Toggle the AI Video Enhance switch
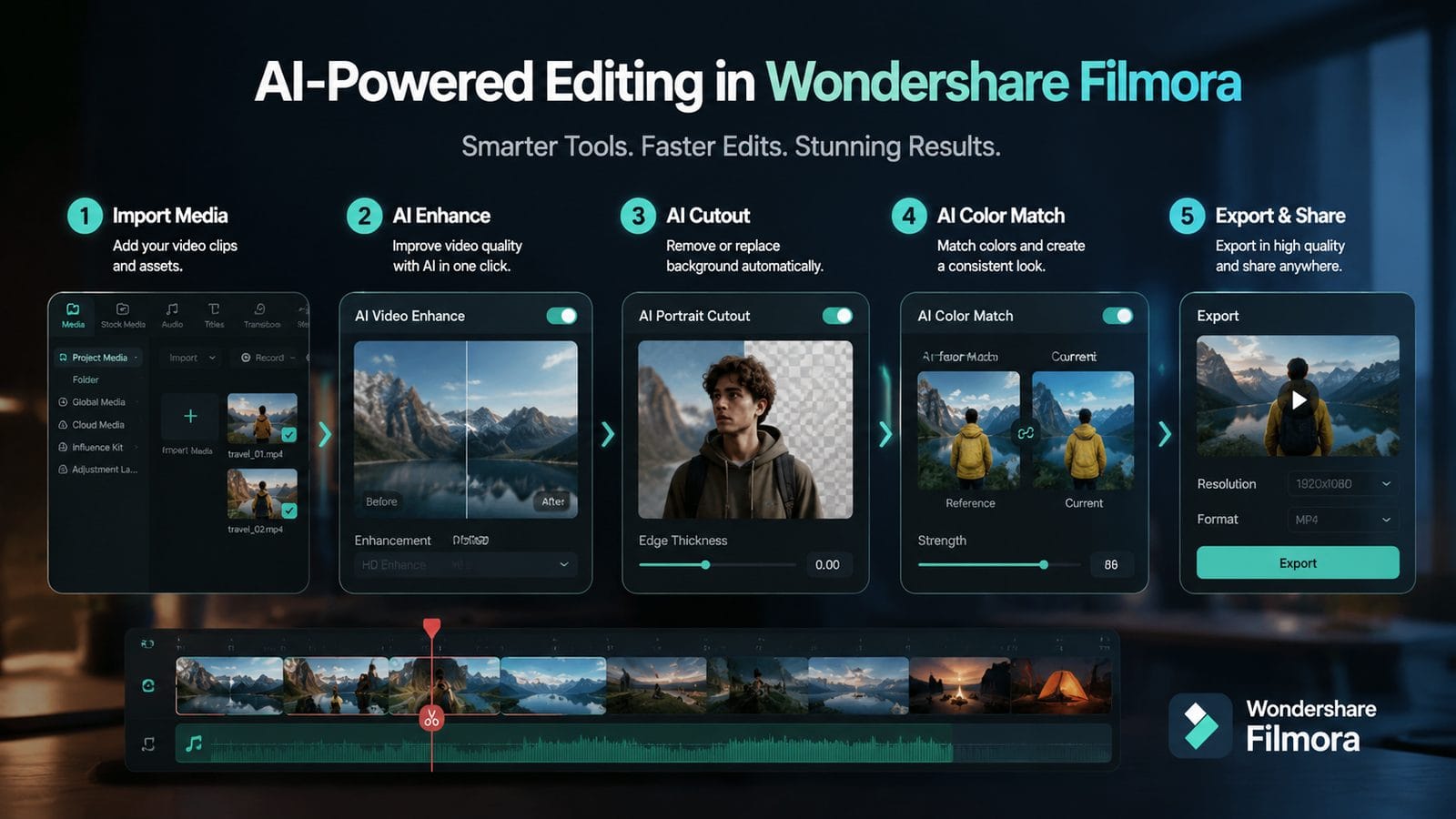Viewport: 1456px width, 819px height. 561,316
